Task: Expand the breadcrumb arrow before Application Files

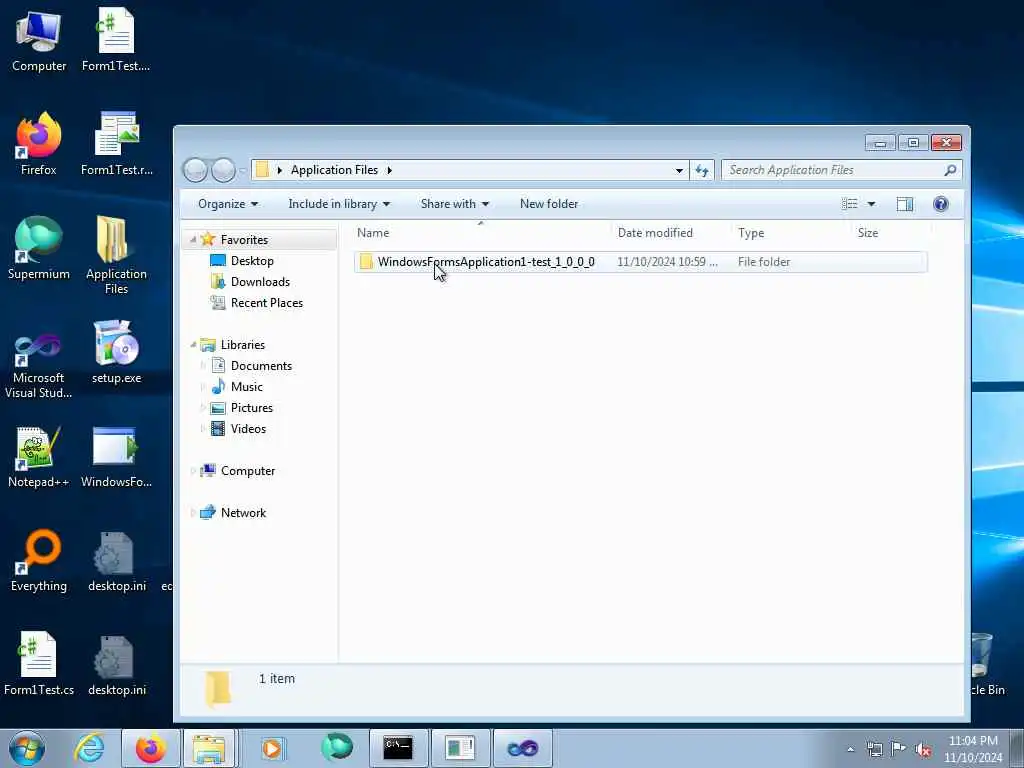Action: (280, 170)
